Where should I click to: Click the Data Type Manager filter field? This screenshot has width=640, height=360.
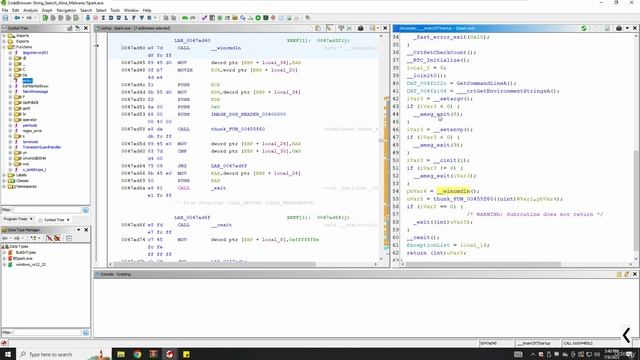tap(47, 333)
